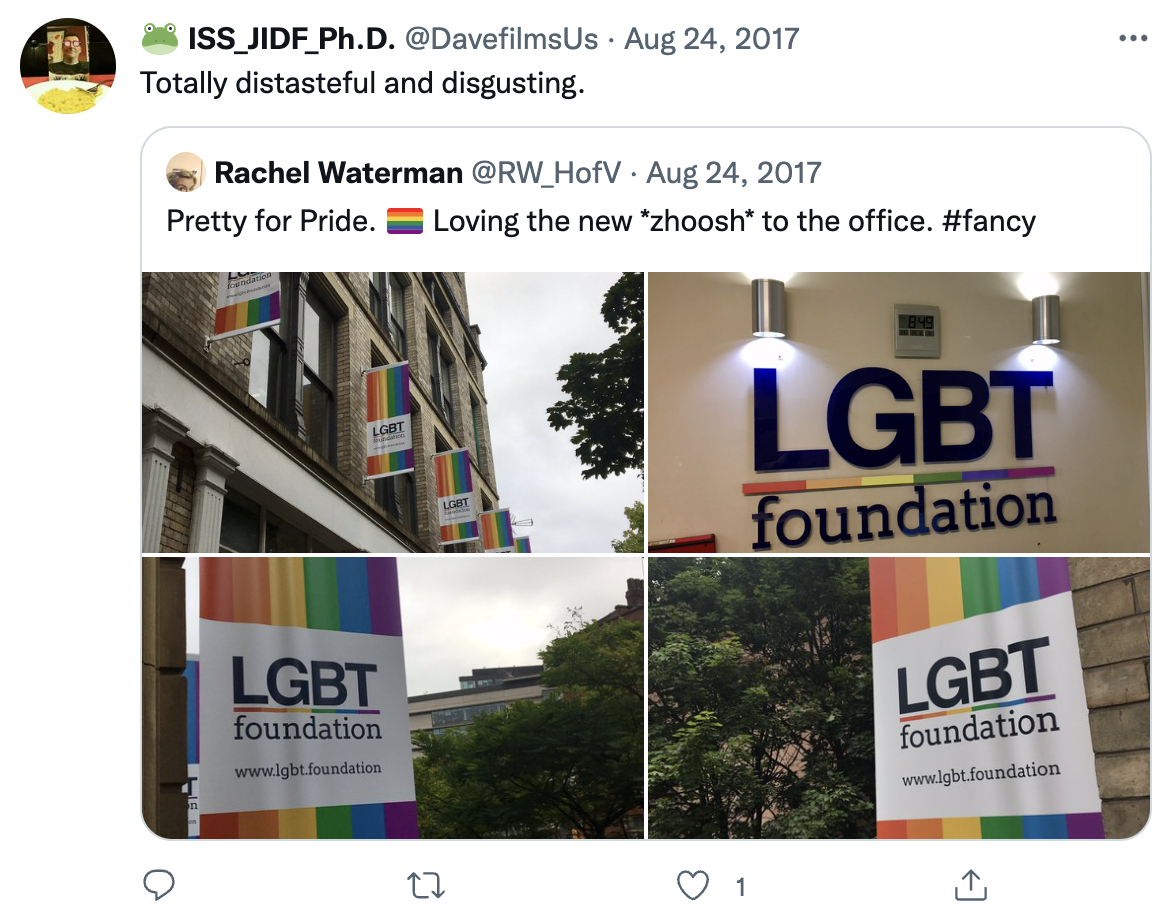Open quoted tweet text 'Pretty for Pride'
Screen dimensions: 1176x924
271,221
